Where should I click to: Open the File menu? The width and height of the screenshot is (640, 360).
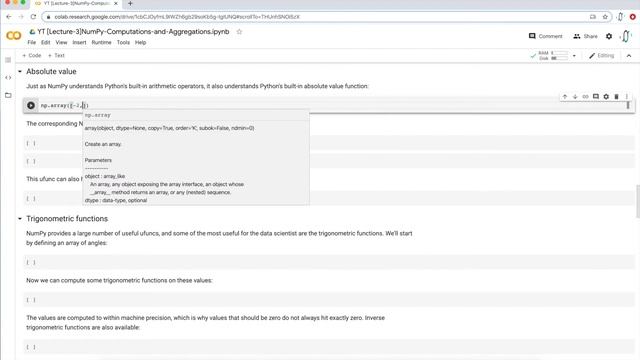coord(31,42)
